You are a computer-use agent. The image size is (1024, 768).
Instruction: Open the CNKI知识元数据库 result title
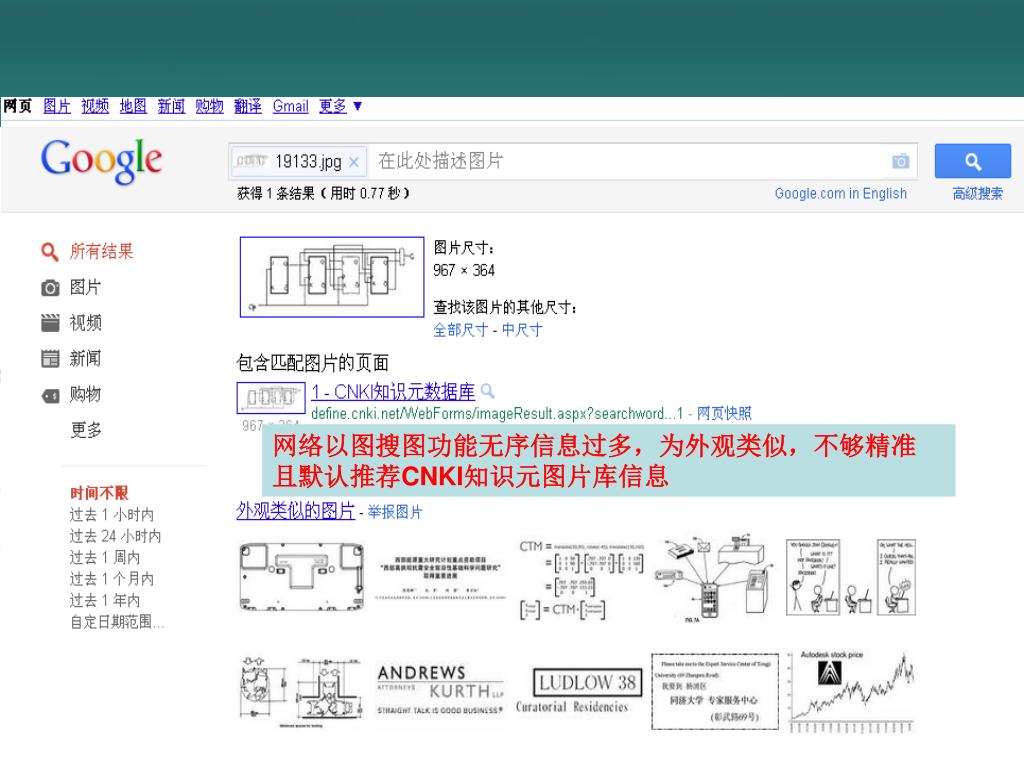pyautogui.click(x=393, y=392)
